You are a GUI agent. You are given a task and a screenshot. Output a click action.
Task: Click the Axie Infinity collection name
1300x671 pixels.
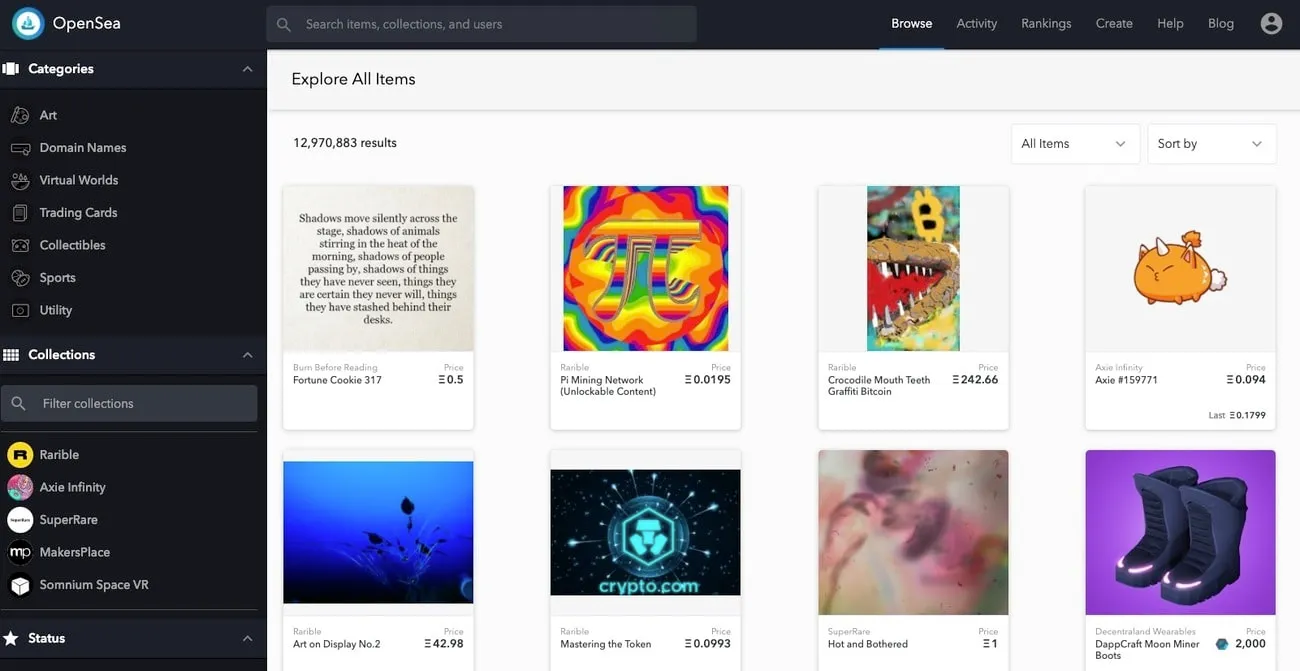coord(72,487)
